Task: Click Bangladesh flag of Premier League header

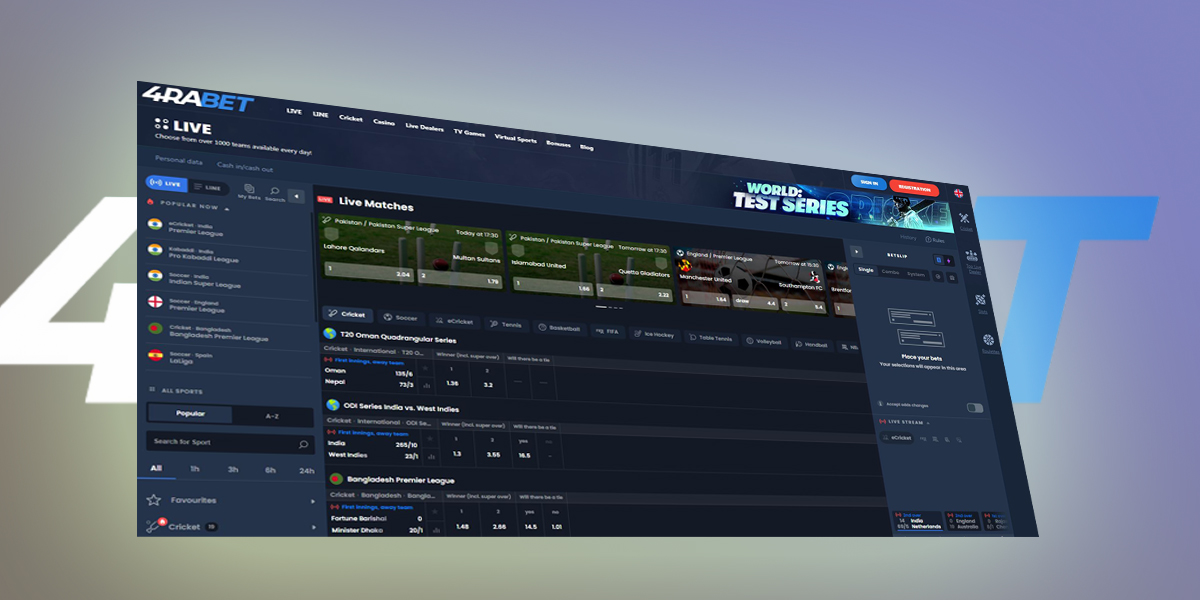Action: pyautogui.click(x=336, y=479)
